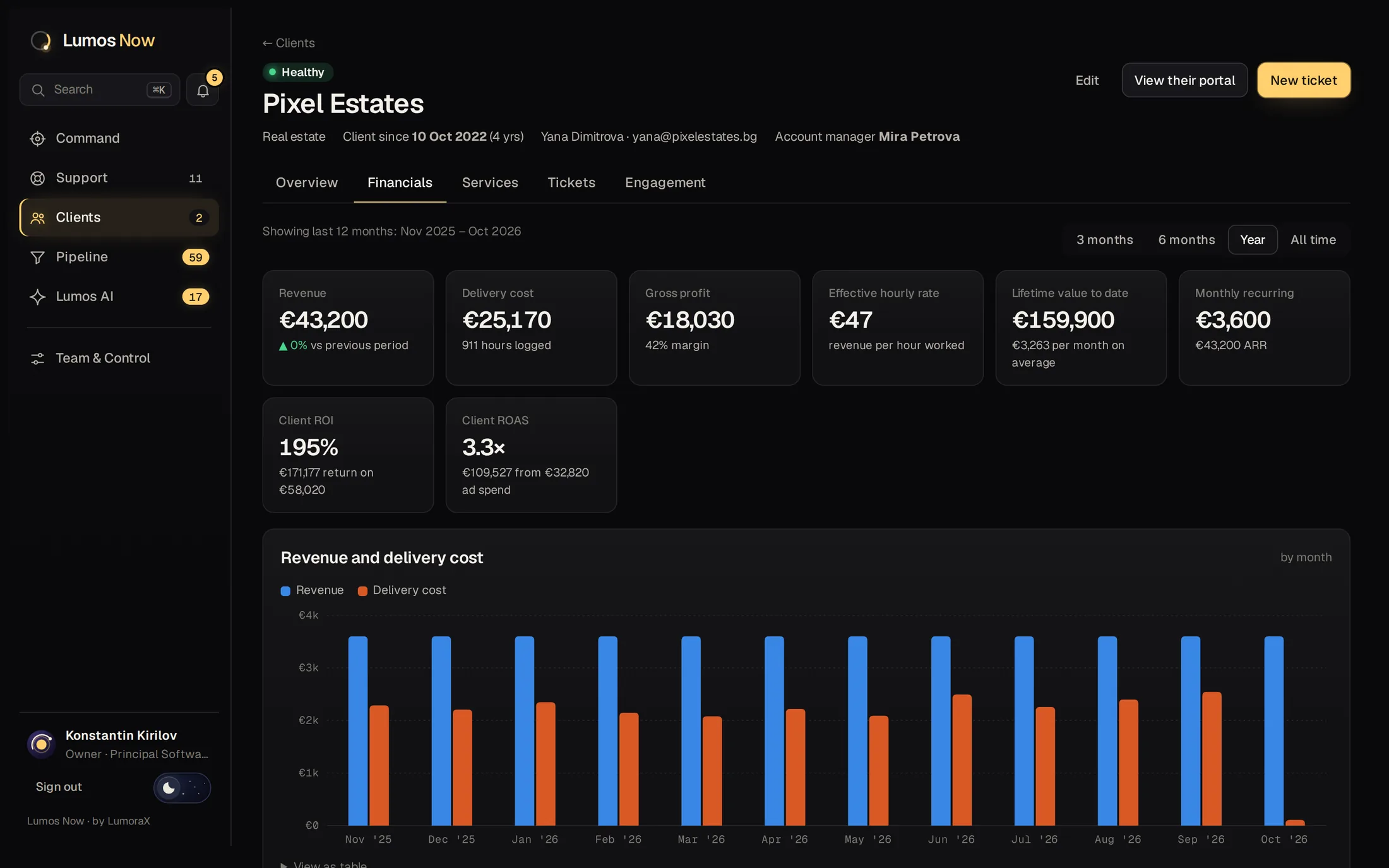The height and width of the screenshot is (868, 1389).
Task: Click the Client ROAS 3.3× card
Action: tap(531, 455)
